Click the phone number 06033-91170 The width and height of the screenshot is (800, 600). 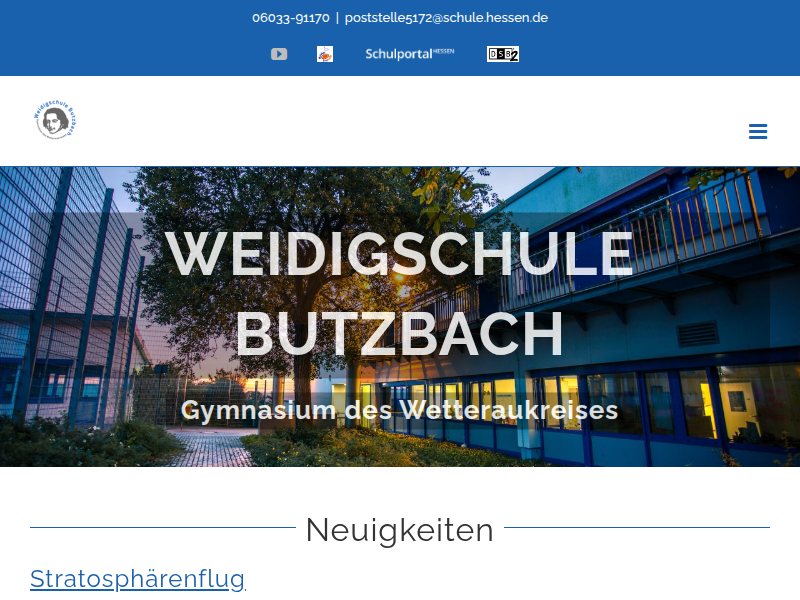pos(291,18)
